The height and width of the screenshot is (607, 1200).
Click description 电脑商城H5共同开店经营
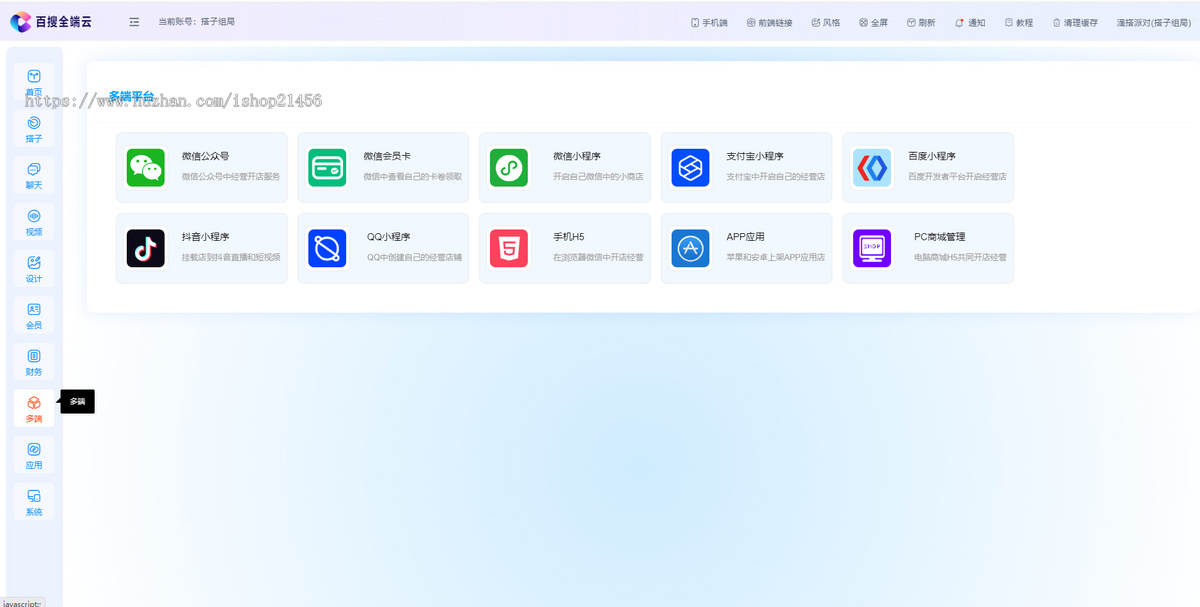click(x=961, y=257)
